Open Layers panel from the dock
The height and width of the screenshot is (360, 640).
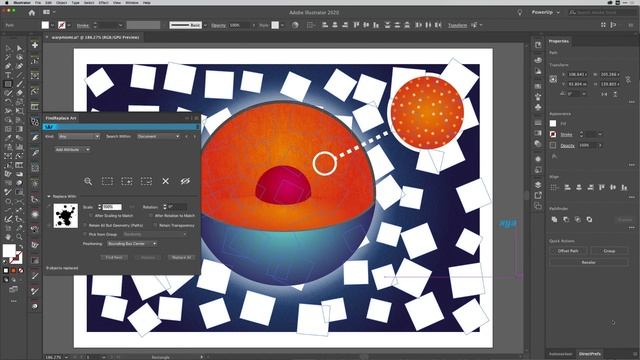(x=538, y=185)
